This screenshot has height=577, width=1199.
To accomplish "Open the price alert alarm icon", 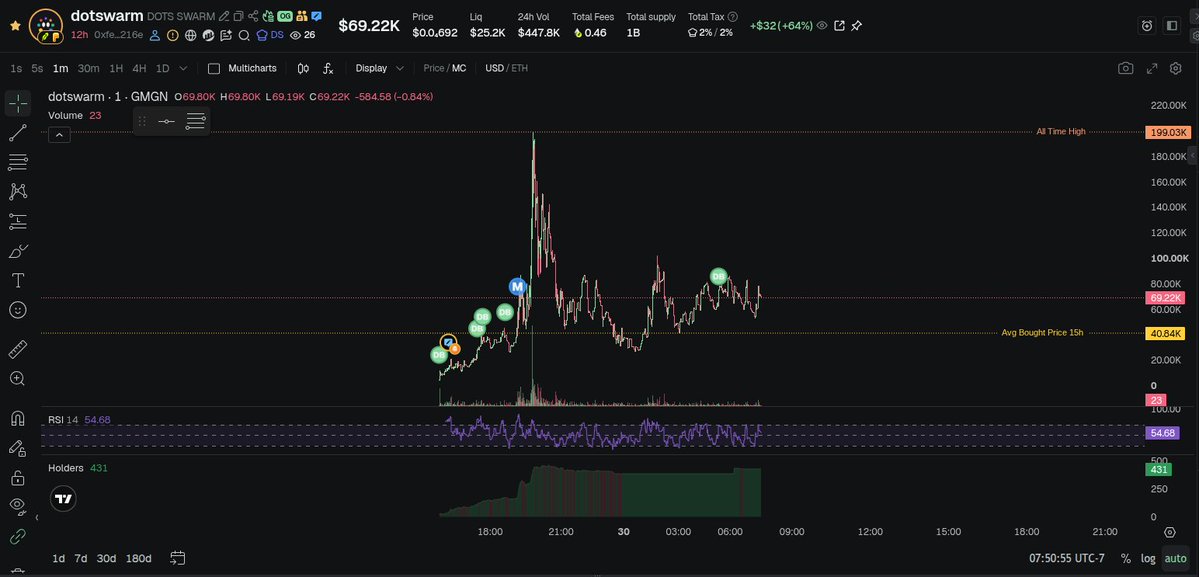I will point(1147,25).
